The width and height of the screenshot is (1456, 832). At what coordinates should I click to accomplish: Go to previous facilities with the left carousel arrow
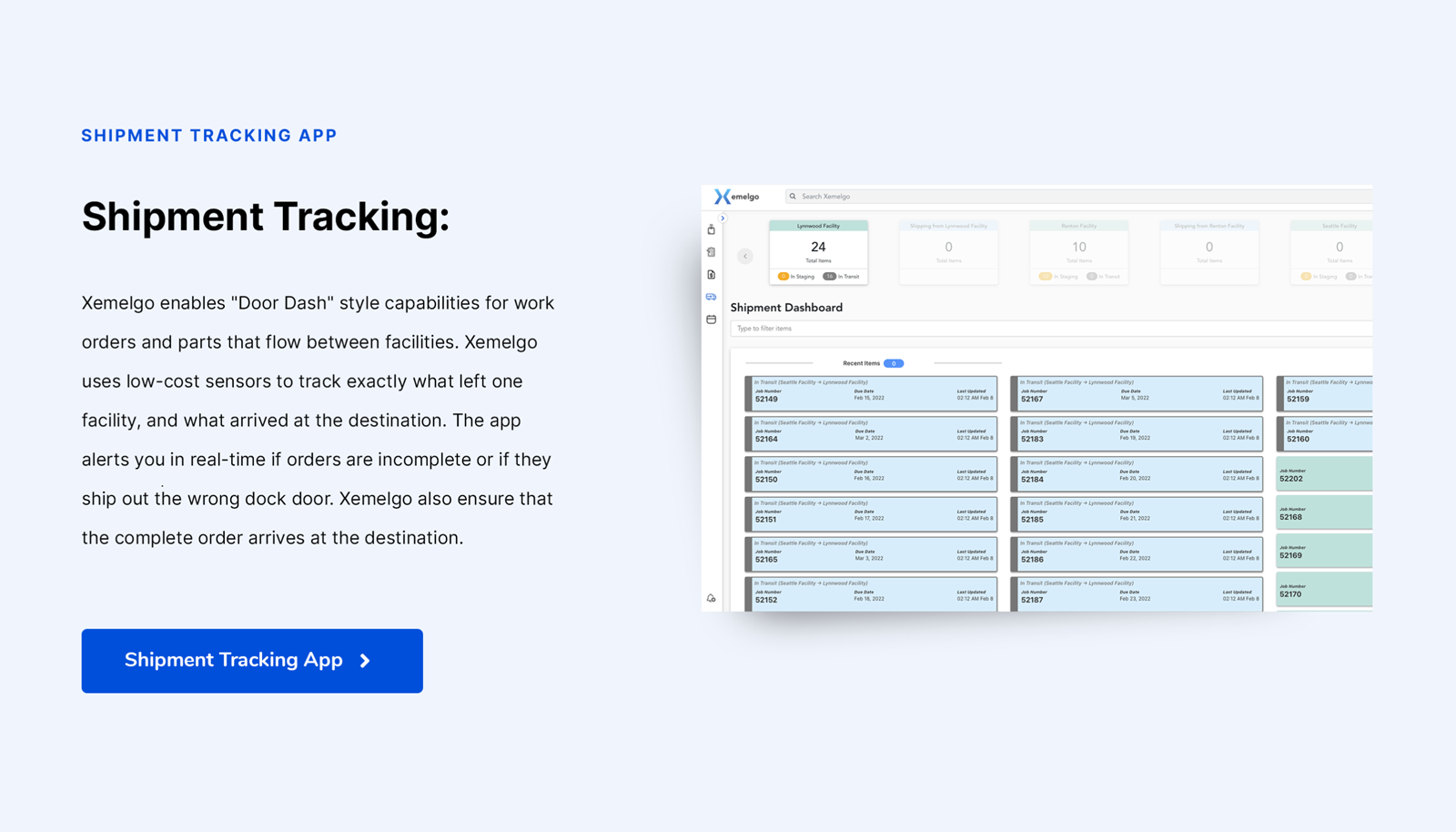tap(745, 256)
